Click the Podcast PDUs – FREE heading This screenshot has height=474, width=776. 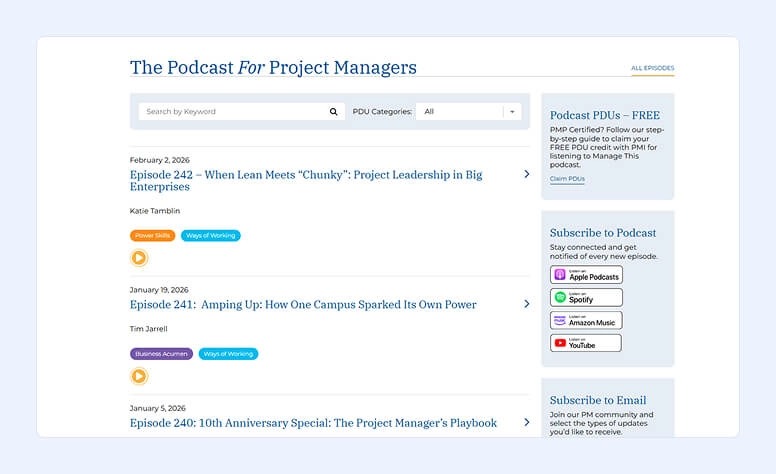605,115
